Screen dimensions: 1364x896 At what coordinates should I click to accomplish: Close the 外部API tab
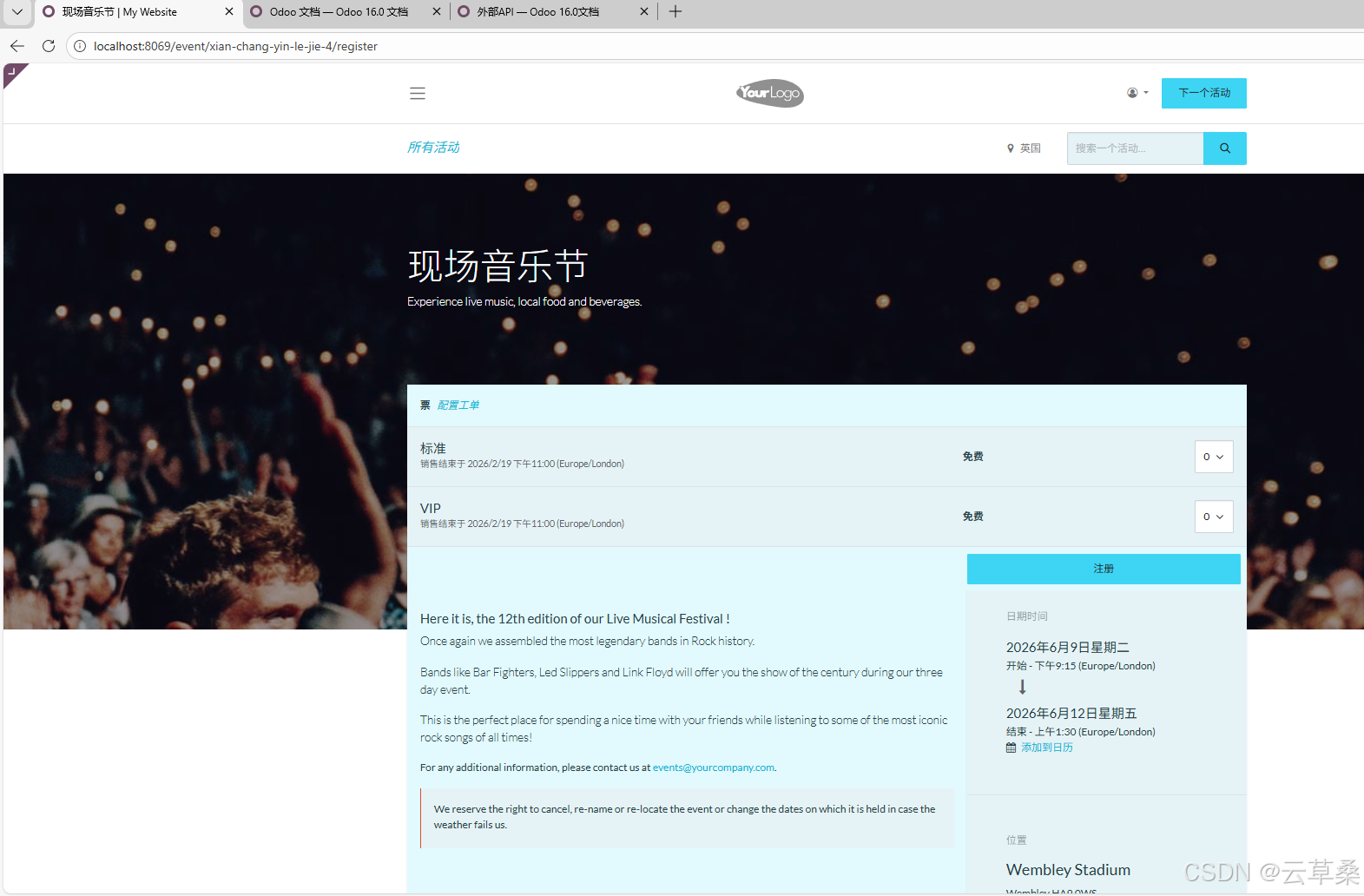[644, 12]
